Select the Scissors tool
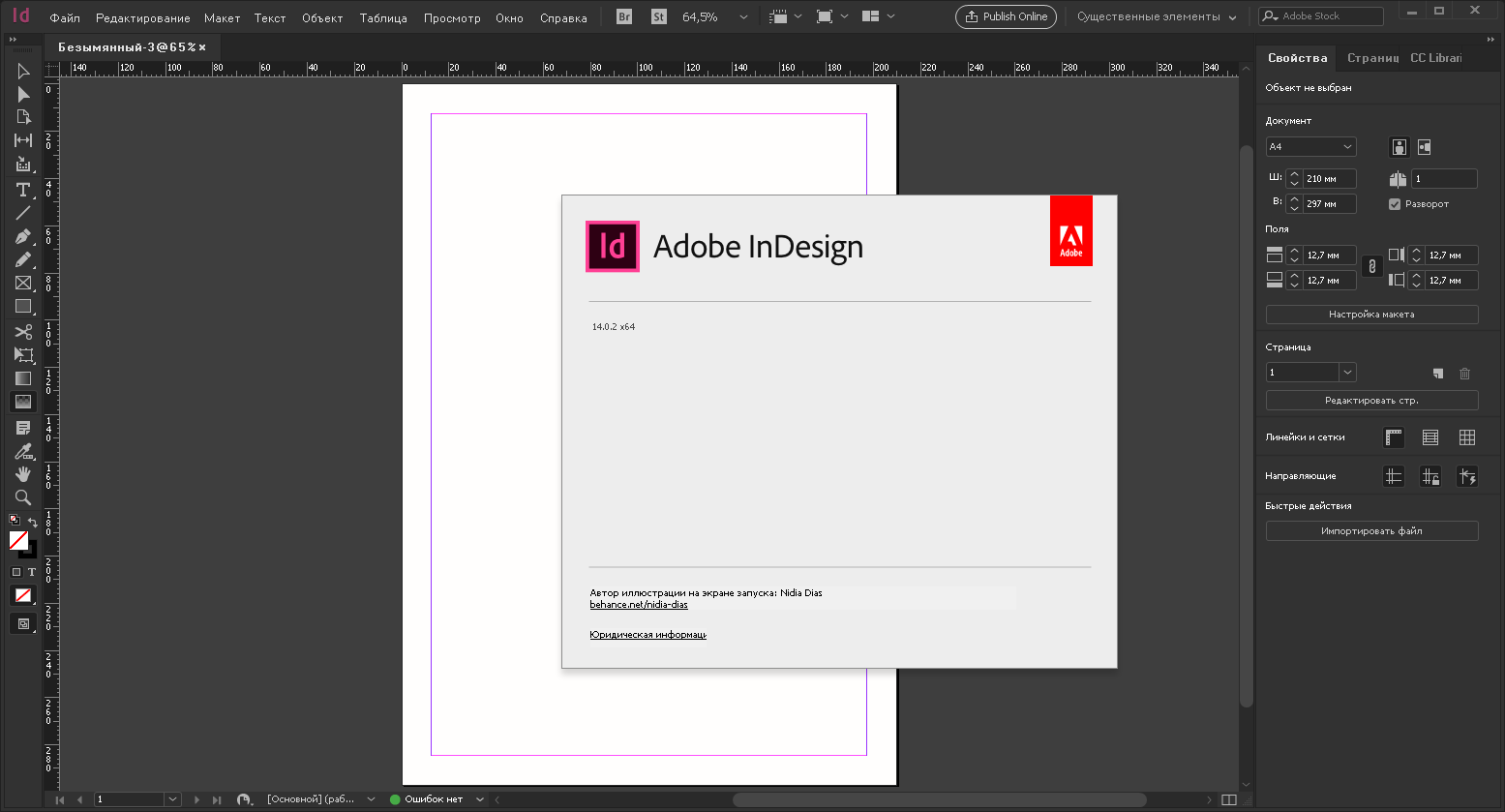 (23, 332)
